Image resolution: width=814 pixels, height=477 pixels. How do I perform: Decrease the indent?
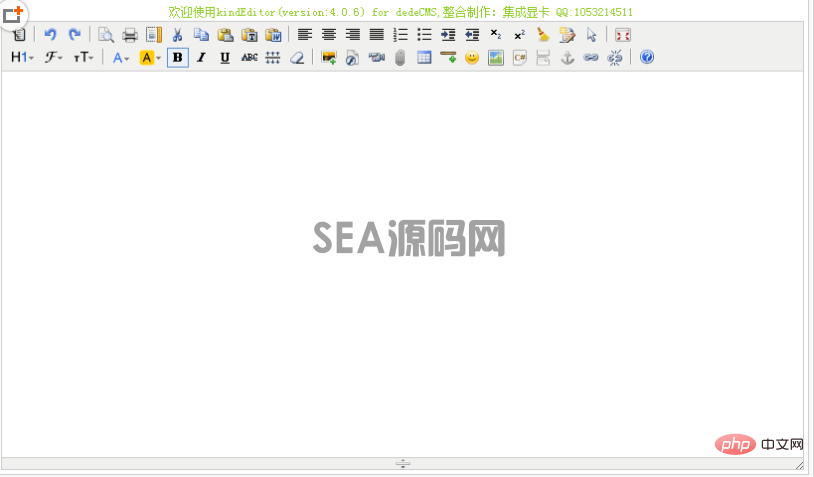click(472, 35)
